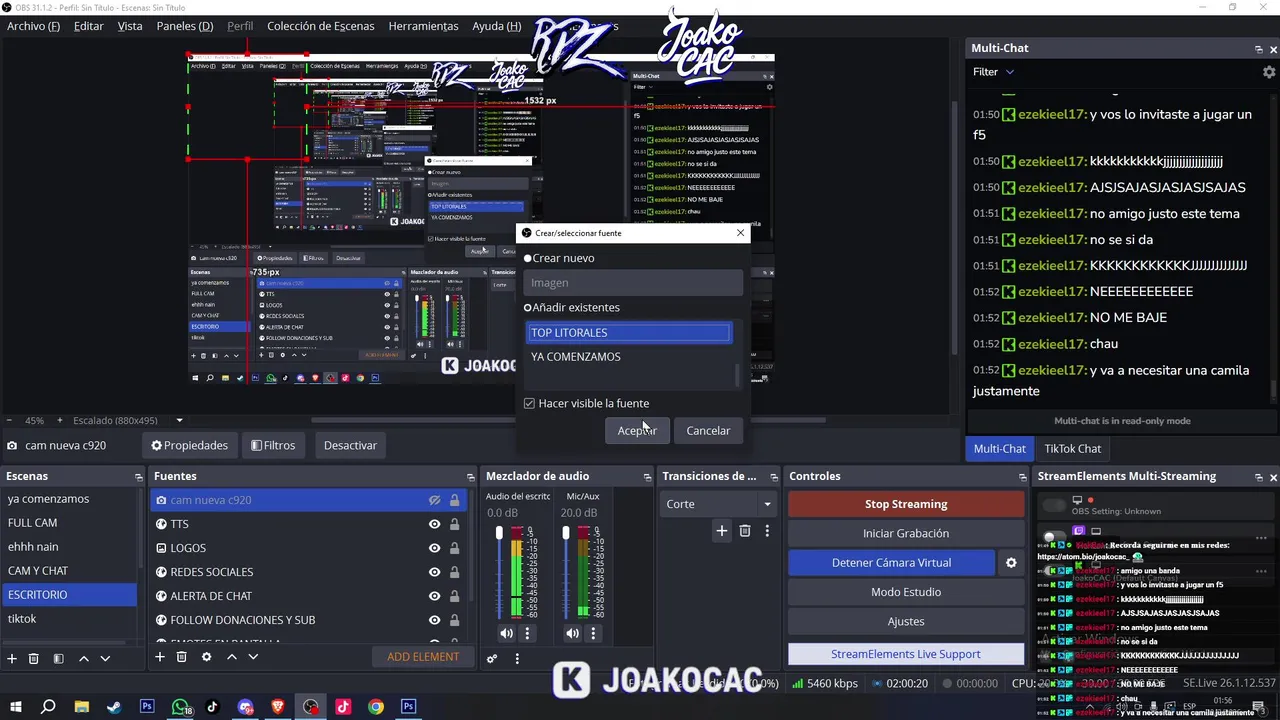Click the Imagen source name field
This screenshot has height=720, width=1280.
633,283
